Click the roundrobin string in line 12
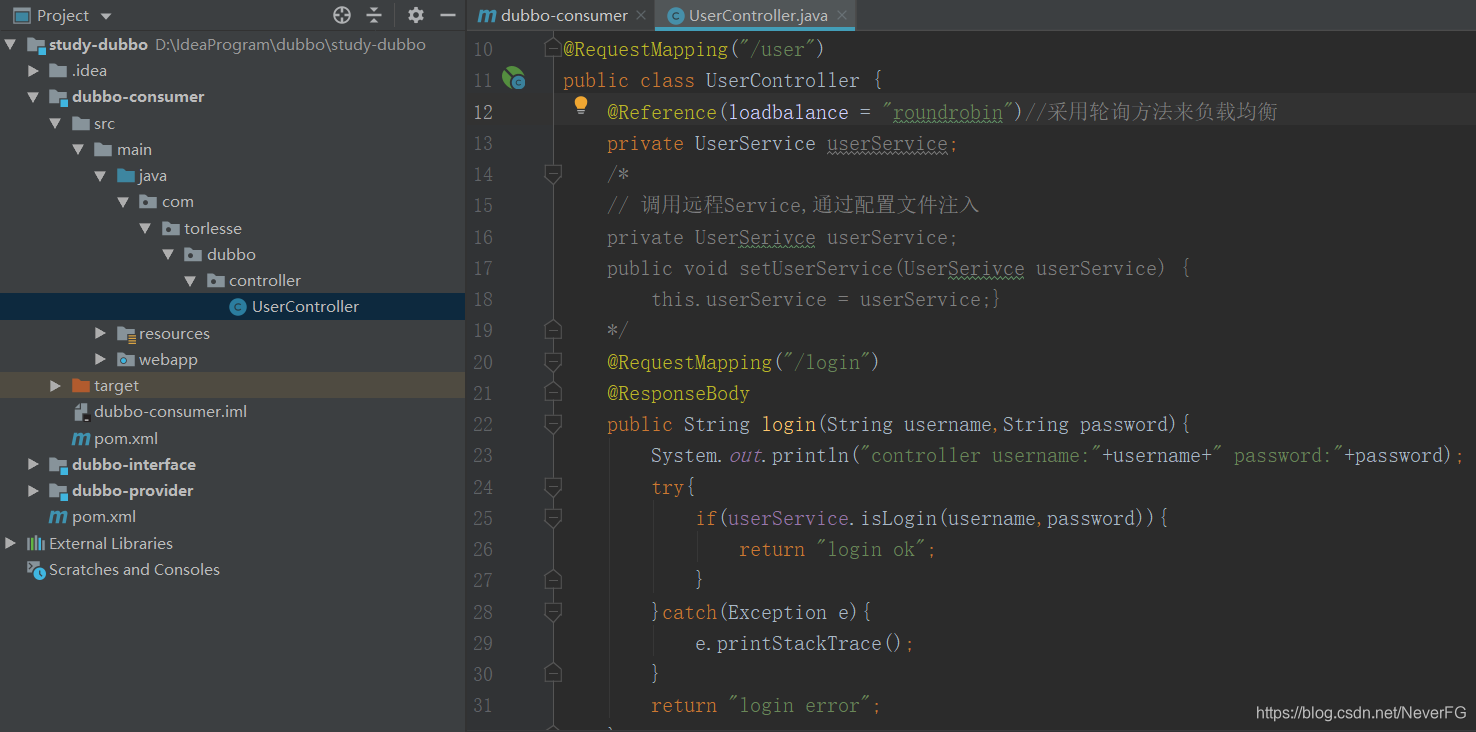 947,112
